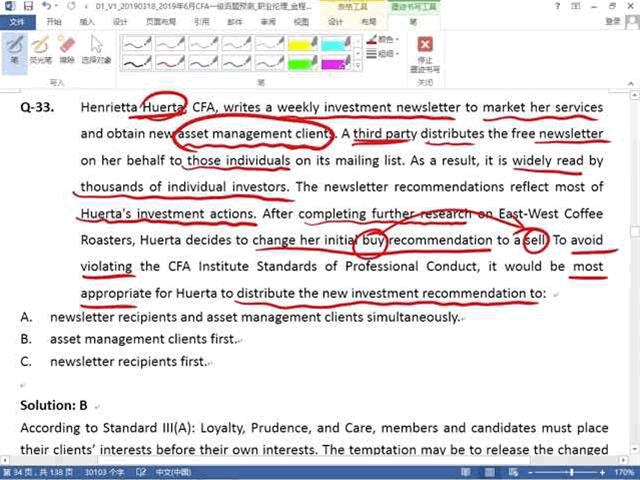Click horizontal scrollbar left arrow

tap(4, 460)
